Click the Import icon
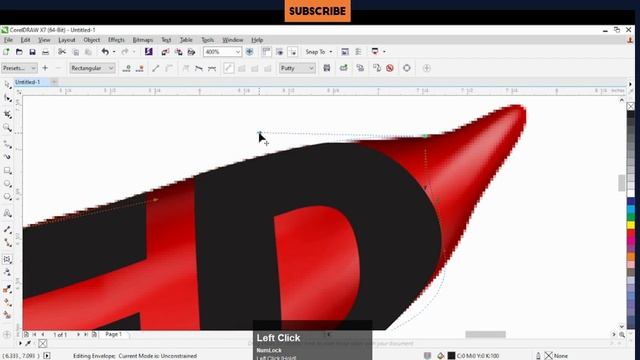The width and height of the screenshot is (640, 360). pos(165,52)
